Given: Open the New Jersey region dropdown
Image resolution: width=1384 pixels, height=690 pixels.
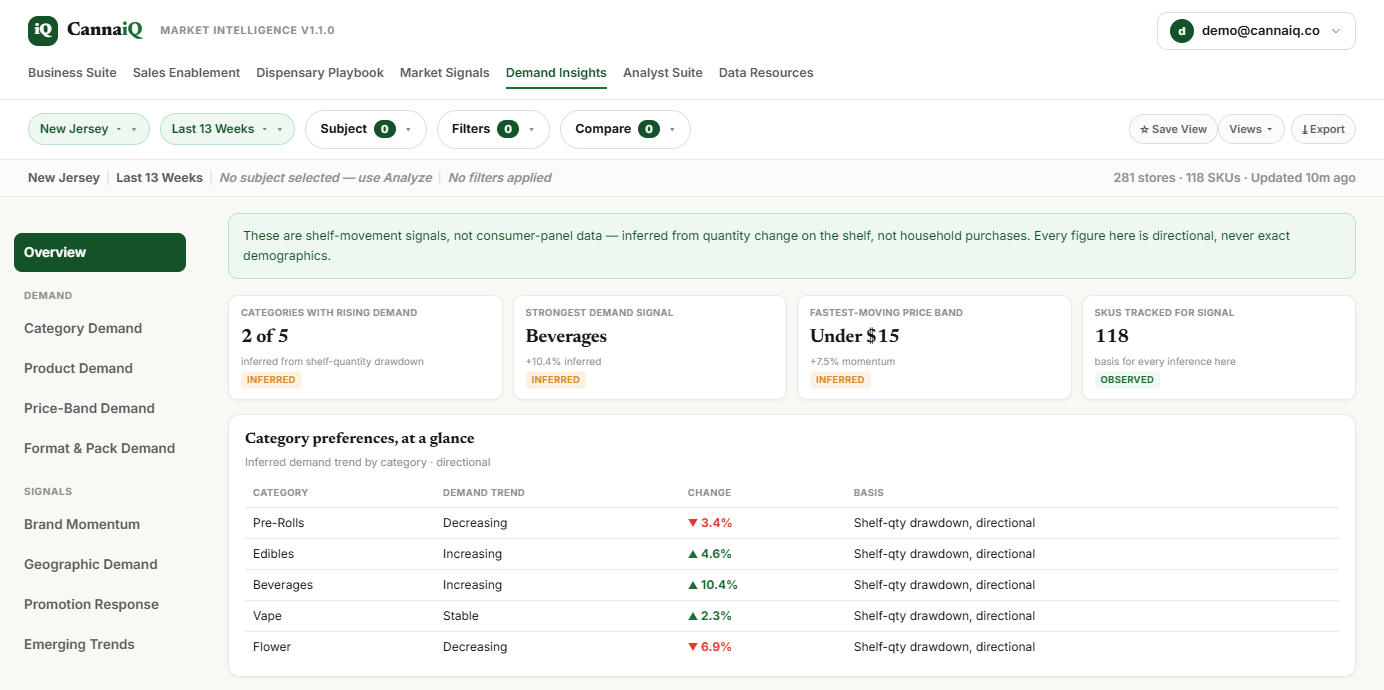Looking at the screenshot, I should pos(89,129).
